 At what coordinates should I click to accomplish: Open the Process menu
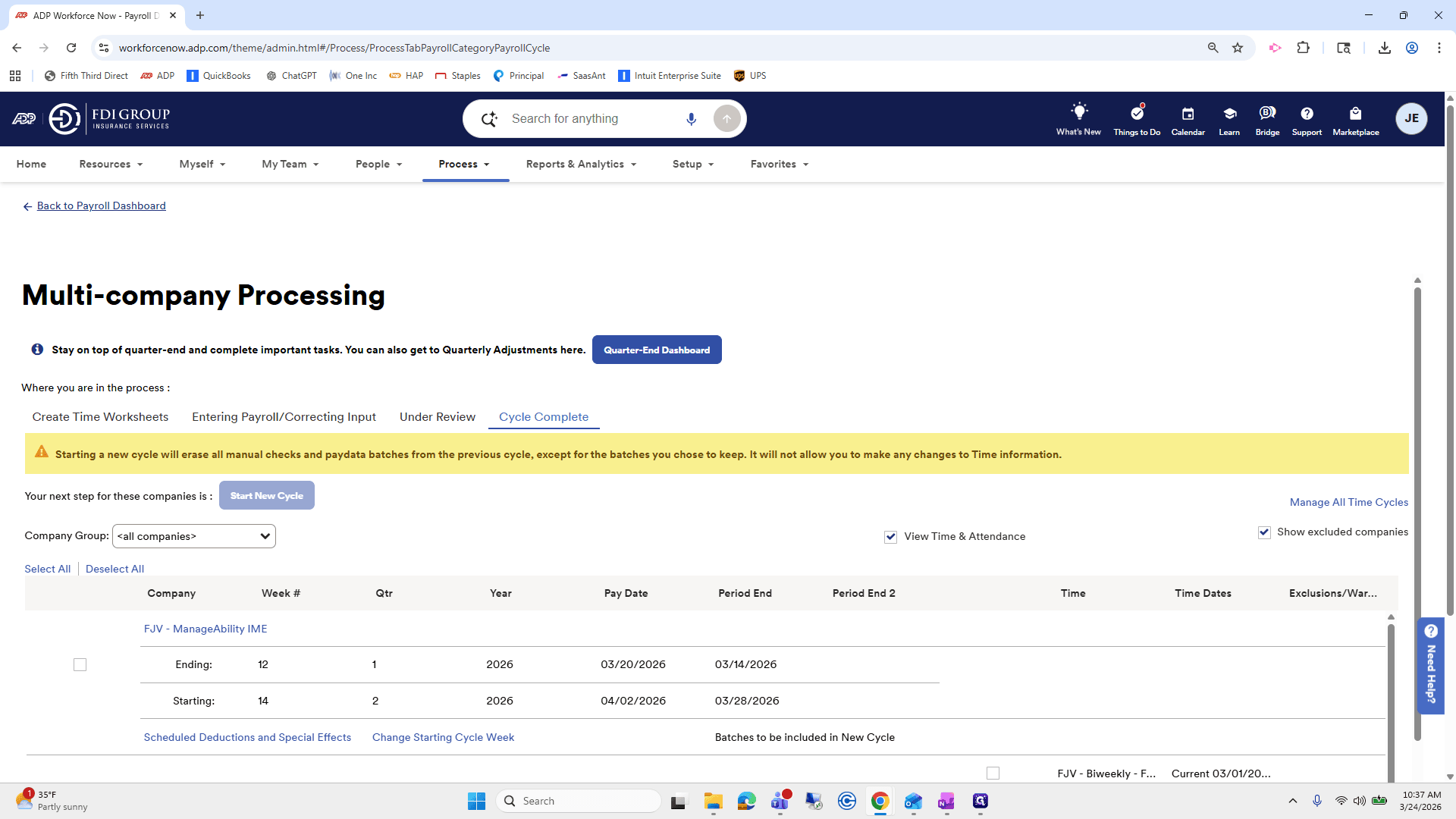[x=464, y=164]
